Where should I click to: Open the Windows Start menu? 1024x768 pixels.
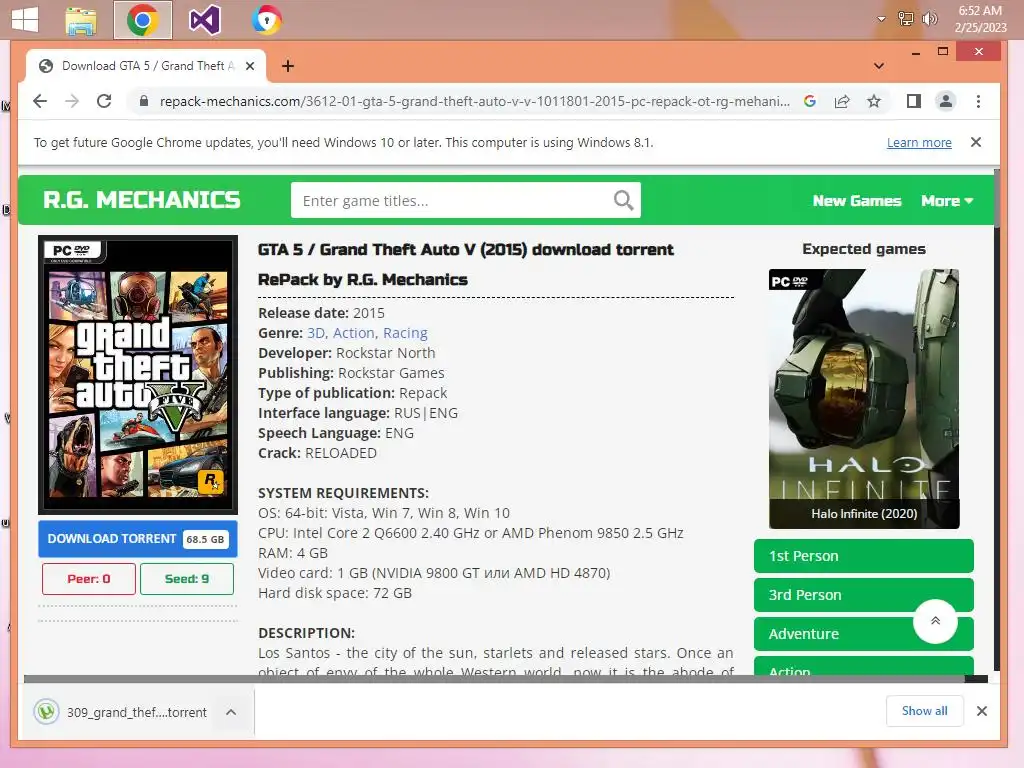[25, 19]
